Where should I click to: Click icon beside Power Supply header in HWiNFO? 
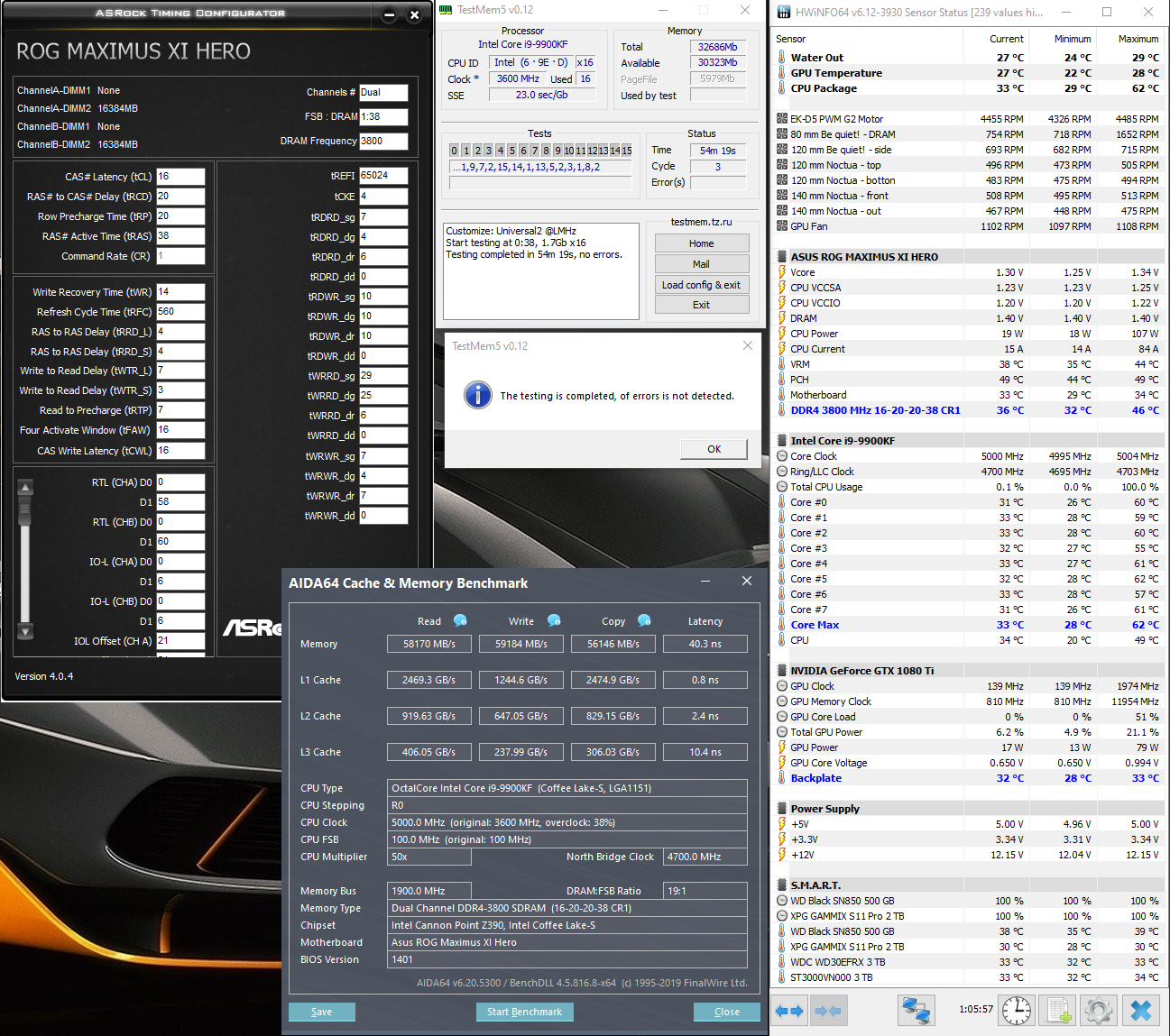(782, 809)
